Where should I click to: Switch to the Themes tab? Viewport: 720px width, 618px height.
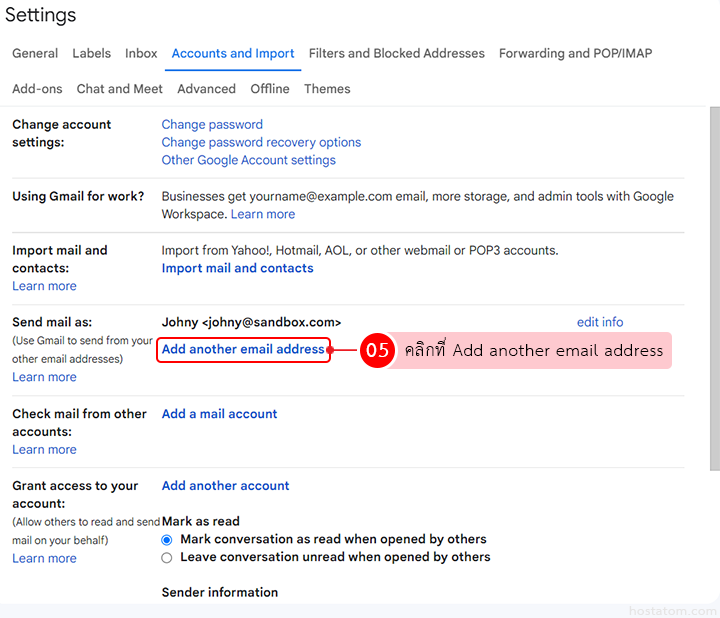coord(327,89)
